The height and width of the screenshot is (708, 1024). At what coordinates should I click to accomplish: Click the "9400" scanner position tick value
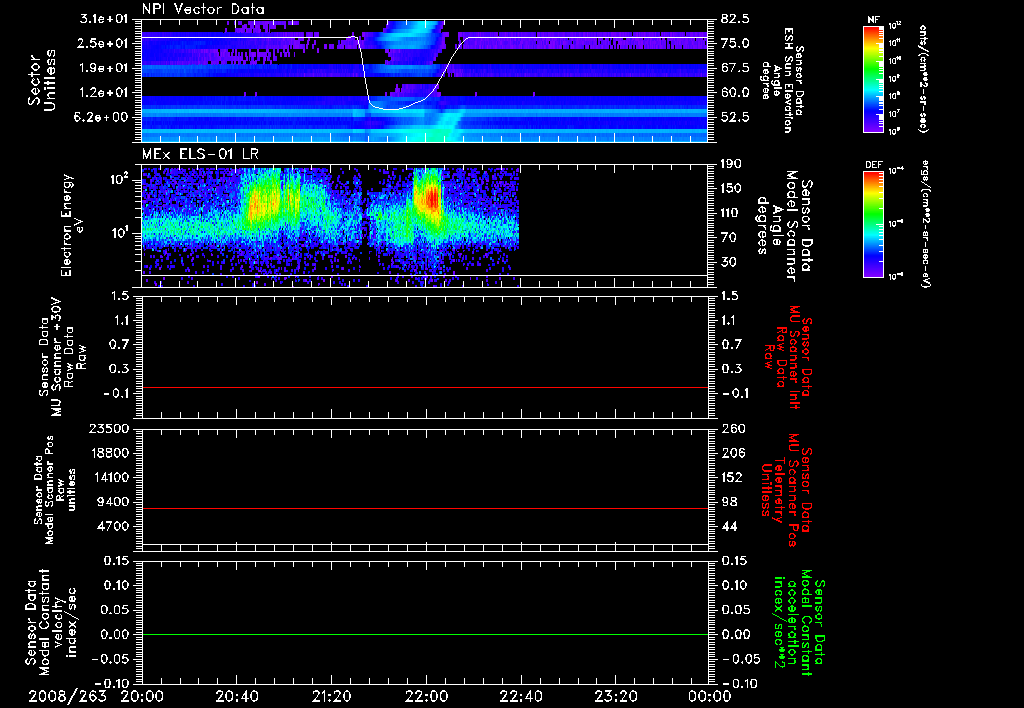114,502
